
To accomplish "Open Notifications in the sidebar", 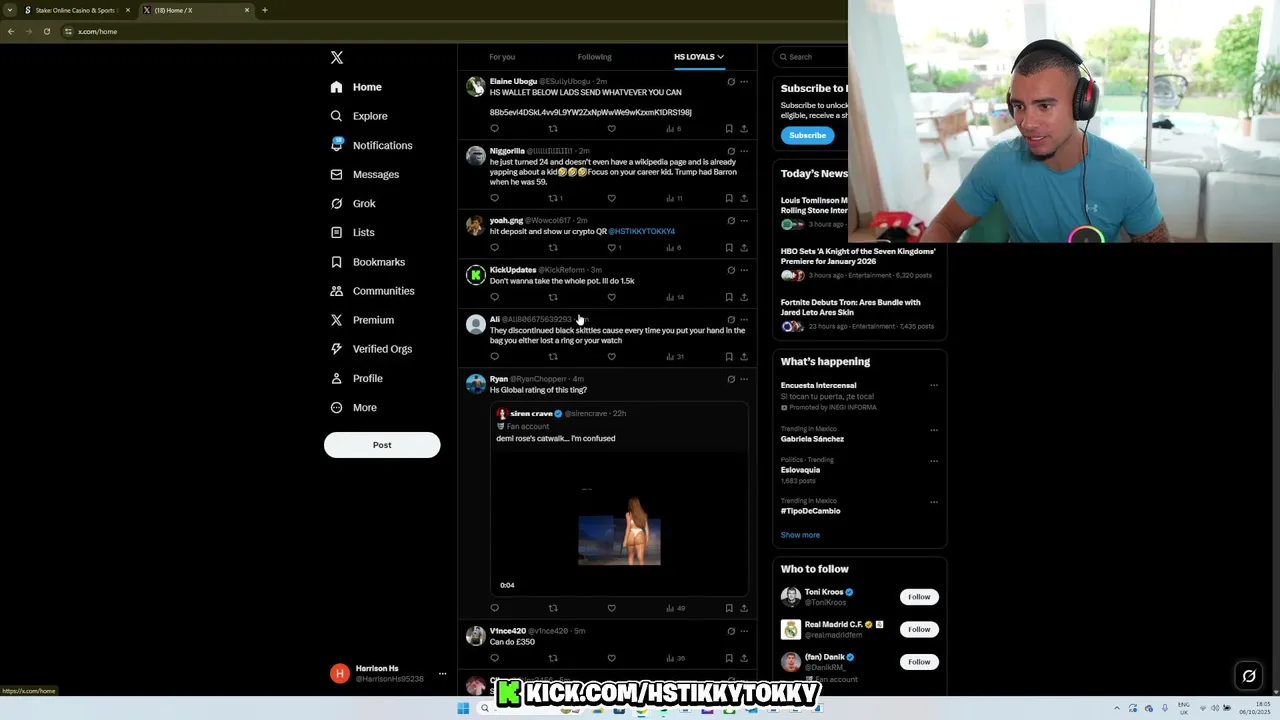I will click(371, 145).
